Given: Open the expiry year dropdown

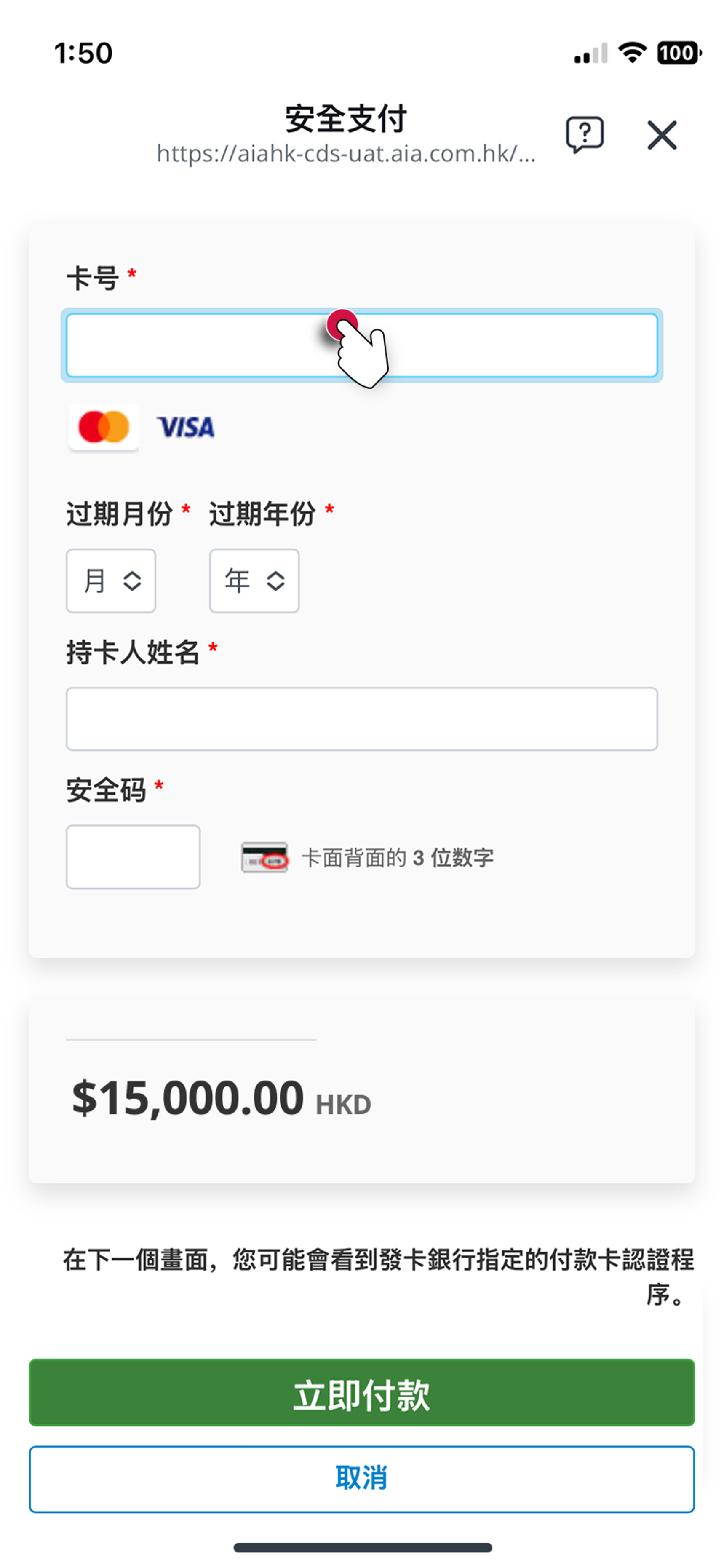Looking at the screenshot, I should [254, 581].
